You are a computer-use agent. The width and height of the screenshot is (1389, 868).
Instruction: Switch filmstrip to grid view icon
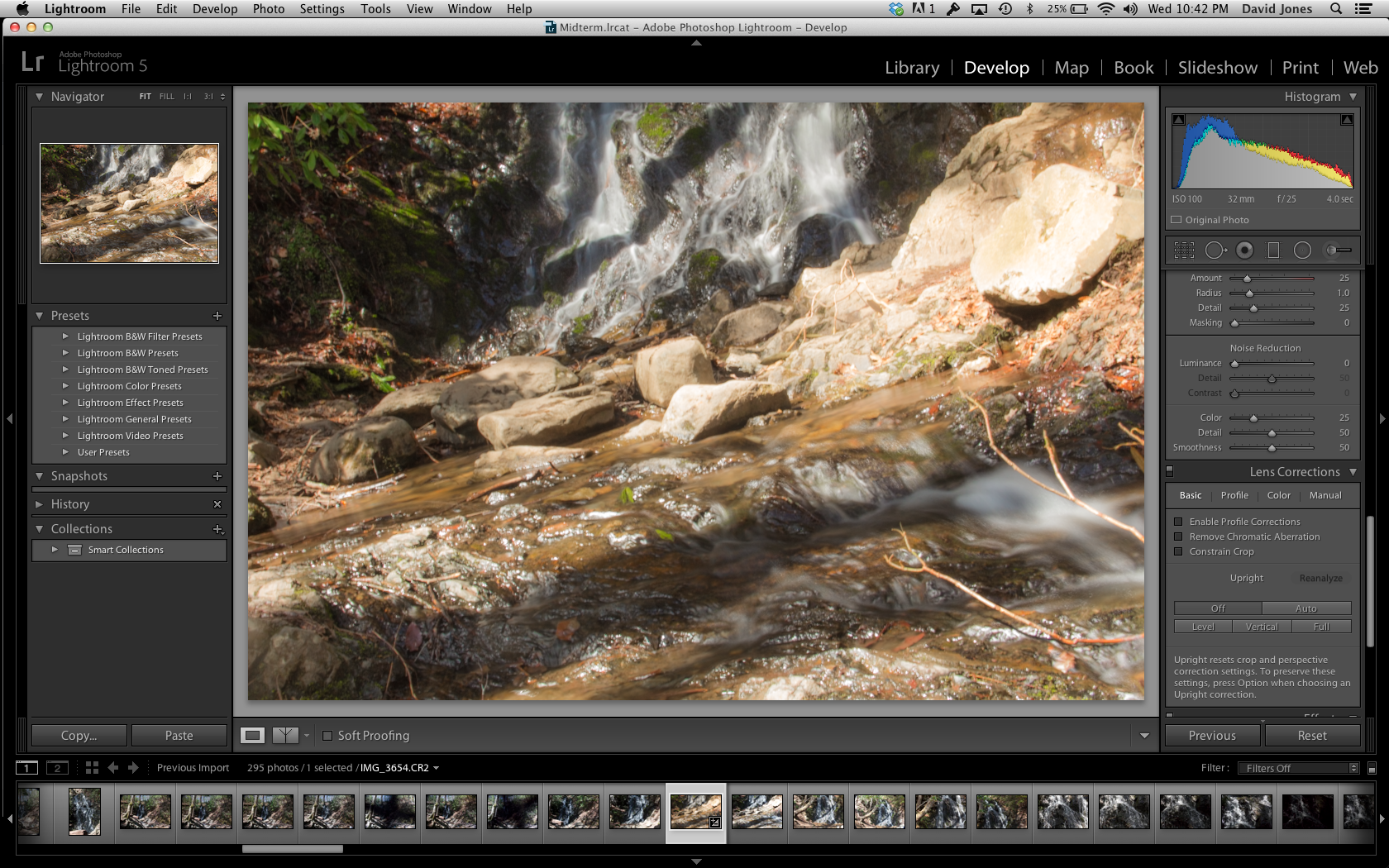click(x=92, y=768)
